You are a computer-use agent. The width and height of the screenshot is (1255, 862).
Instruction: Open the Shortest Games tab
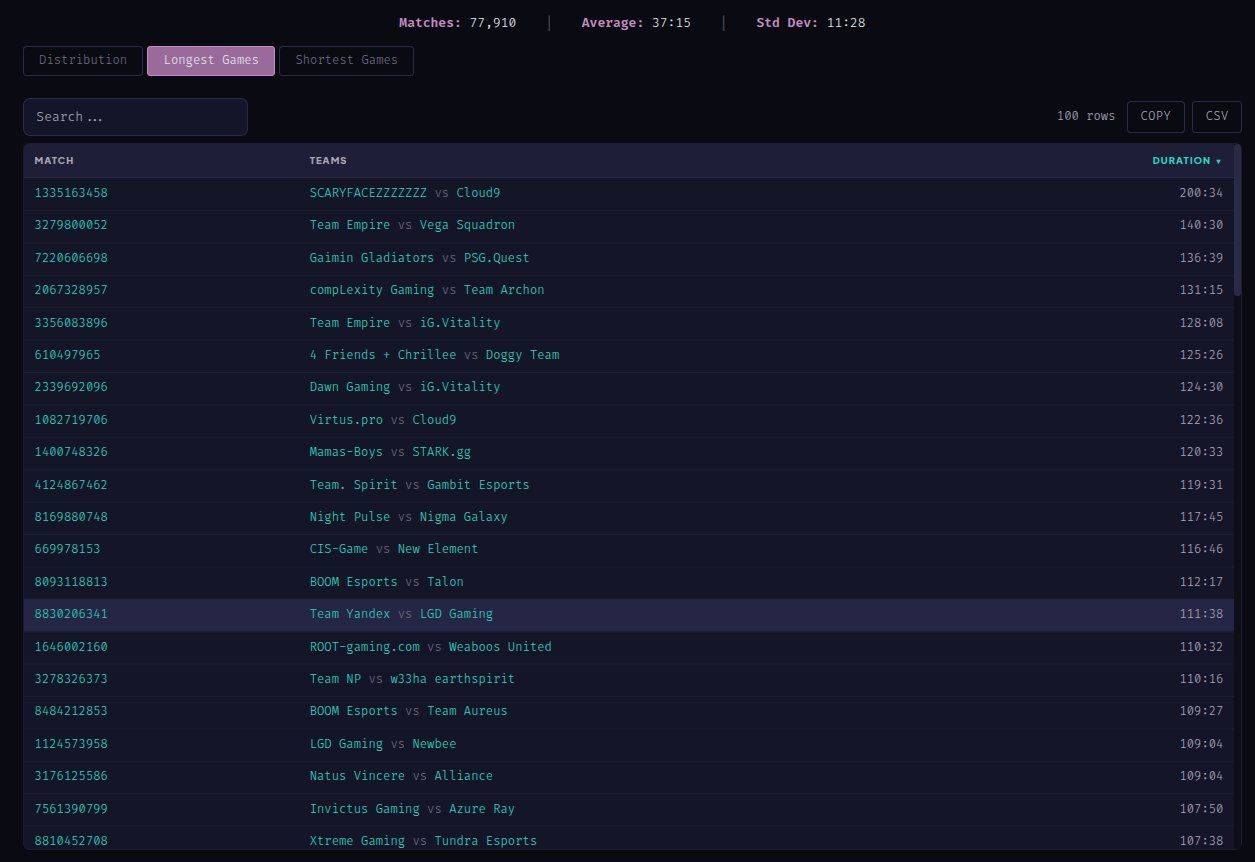(x=346, y=60)
